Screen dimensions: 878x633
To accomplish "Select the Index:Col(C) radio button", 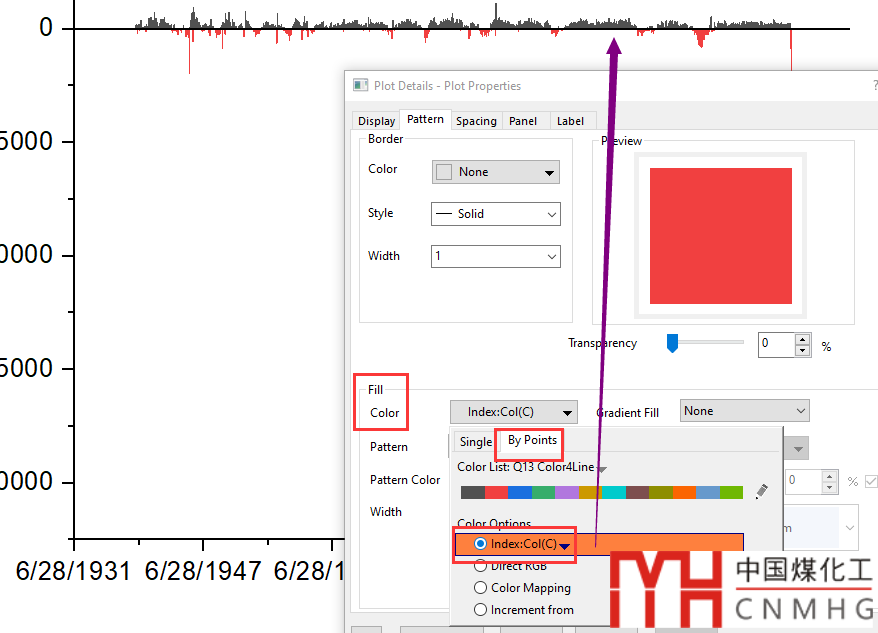I will (x=481, y=544).
